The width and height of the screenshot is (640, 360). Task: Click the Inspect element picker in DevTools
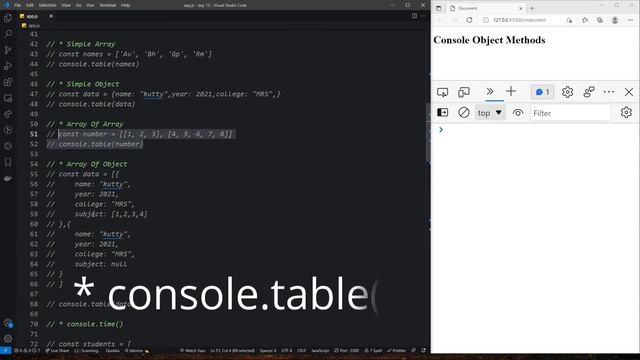(x=442, y=92)
